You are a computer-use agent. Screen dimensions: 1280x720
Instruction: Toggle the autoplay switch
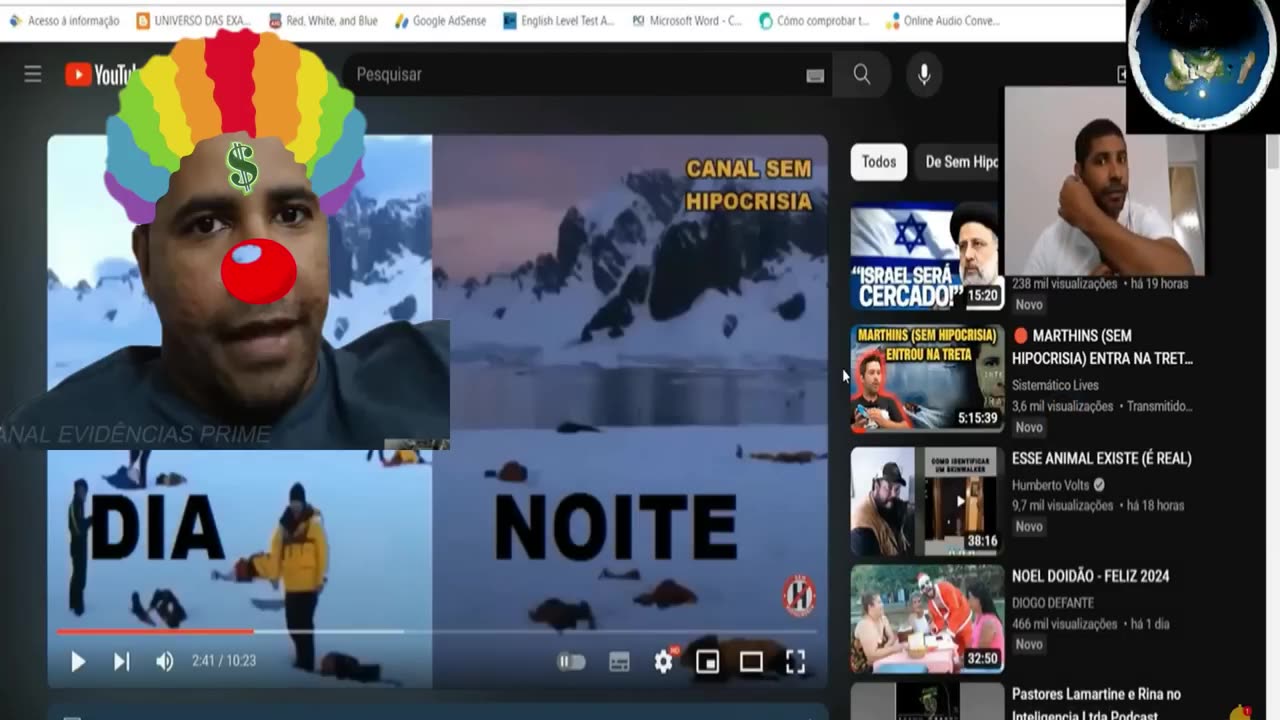click(571, 661)
